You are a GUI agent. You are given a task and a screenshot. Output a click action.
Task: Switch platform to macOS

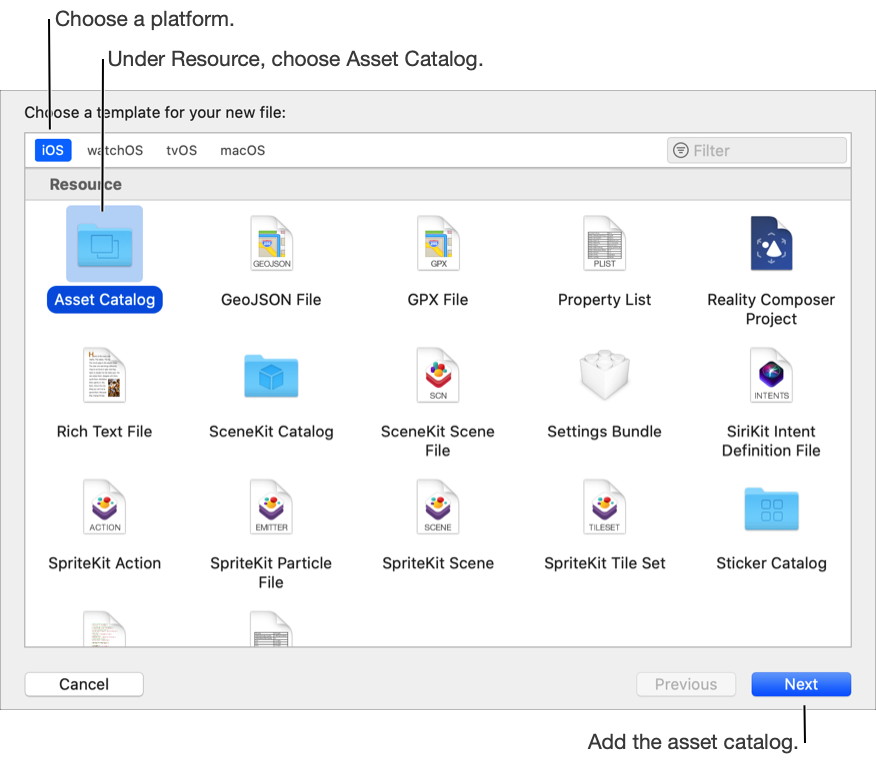[242, 150]
